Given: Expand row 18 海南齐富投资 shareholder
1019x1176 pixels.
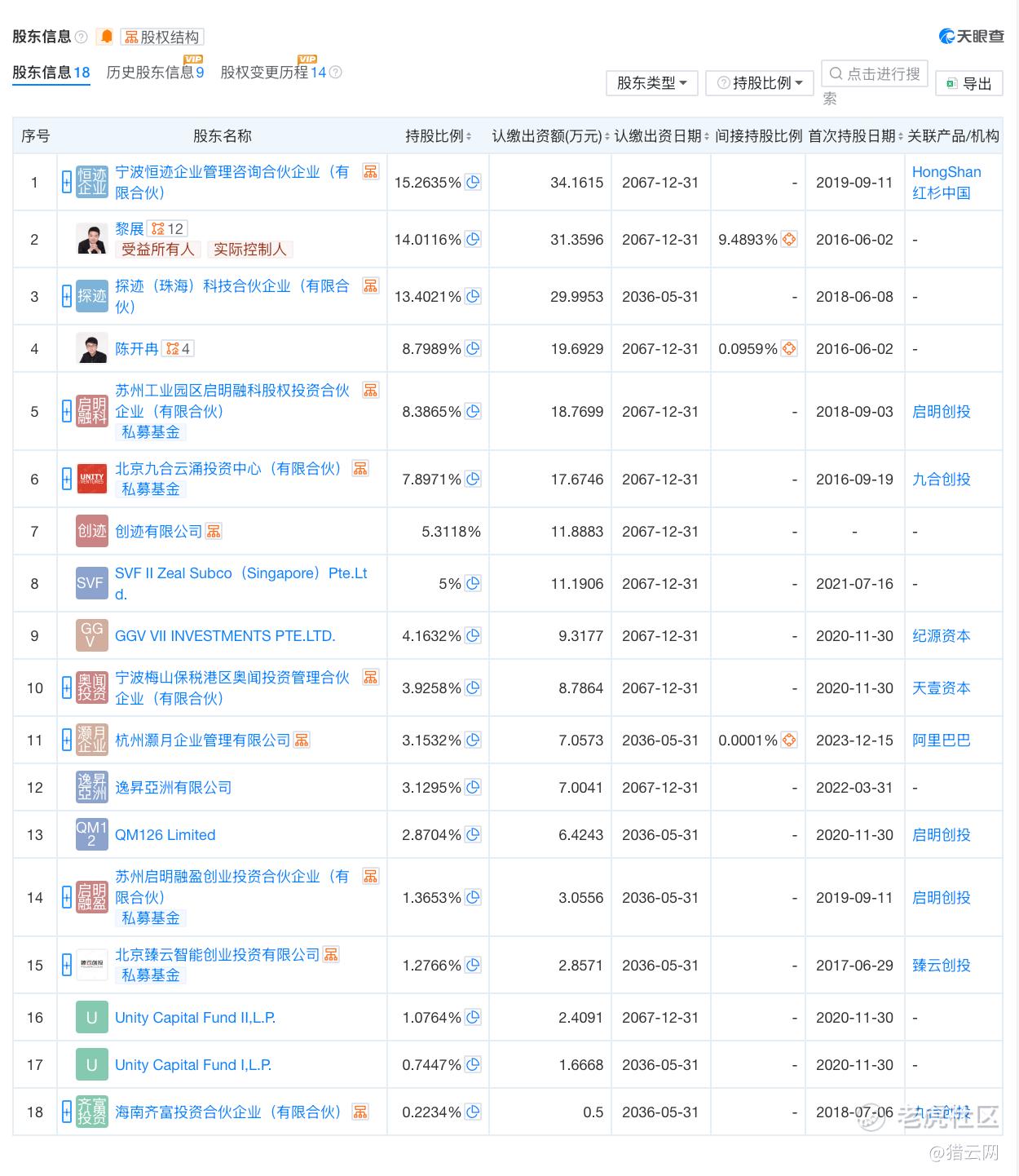Looking at the screenshot, I should [67, 1112].
